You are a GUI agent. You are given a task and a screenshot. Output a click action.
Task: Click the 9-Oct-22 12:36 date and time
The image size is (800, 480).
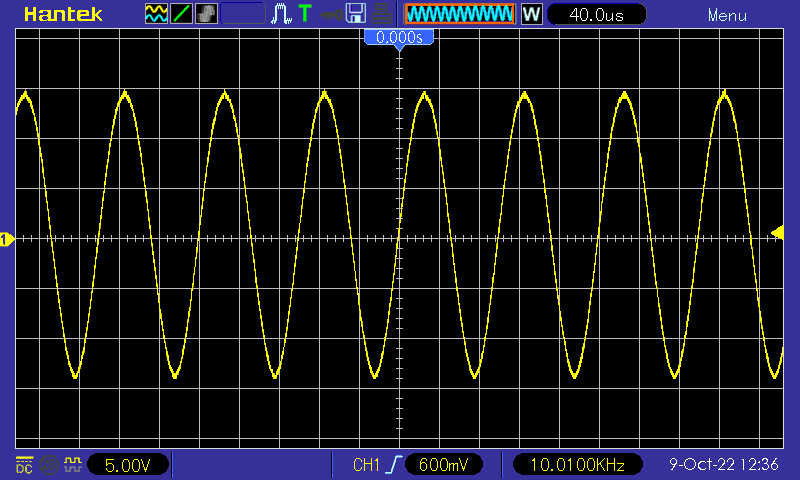tap(723, 464)
